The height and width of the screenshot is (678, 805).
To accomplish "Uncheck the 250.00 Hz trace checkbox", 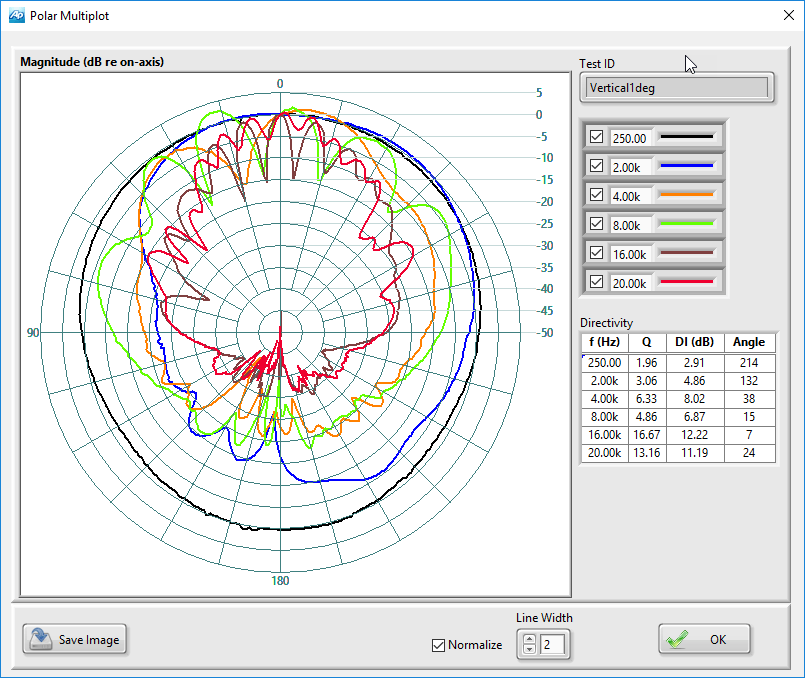I will point(597,137).
